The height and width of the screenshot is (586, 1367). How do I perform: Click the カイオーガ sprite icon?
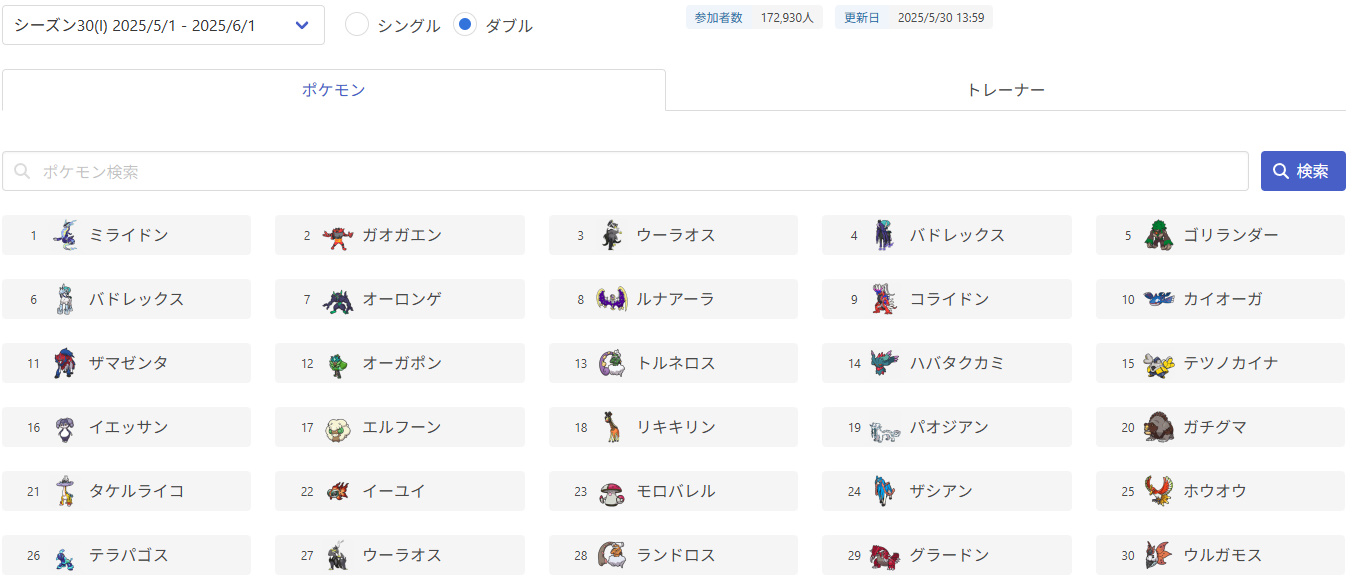1159,299
